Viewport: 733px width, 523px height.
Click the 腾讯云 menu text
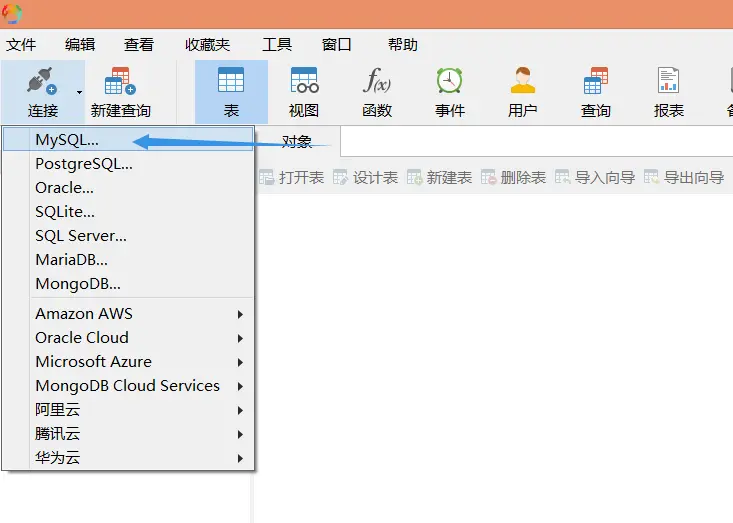point(57,434)
